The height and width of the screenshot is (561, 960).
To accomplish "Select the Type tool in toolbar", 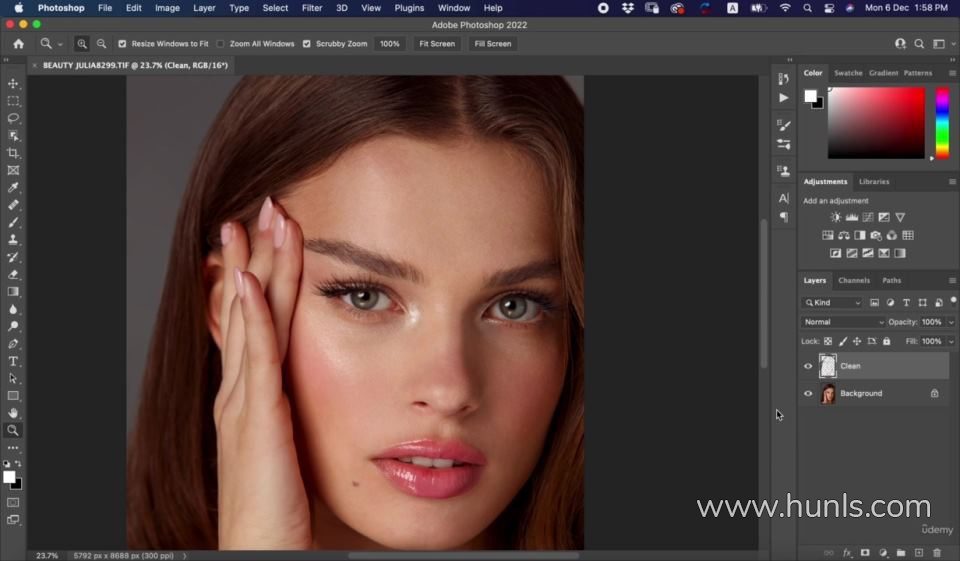I will [x=13, y=361].
